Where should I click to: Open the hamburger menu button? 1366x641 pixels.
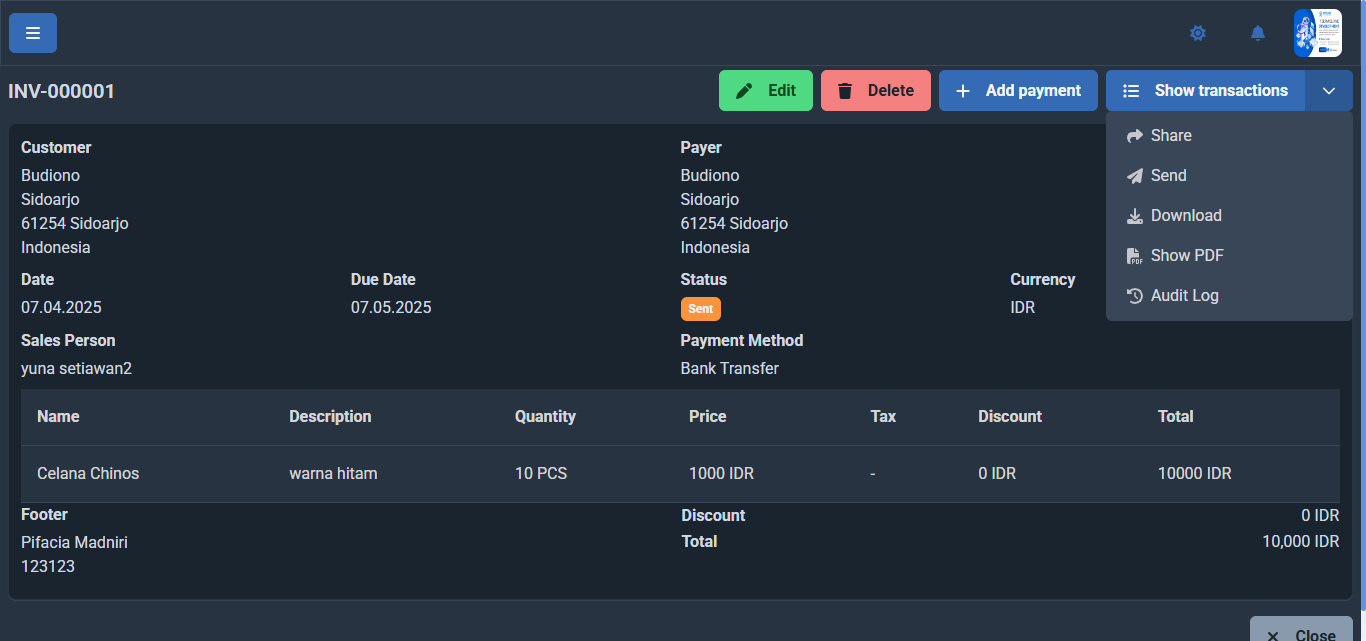(33, 33)
